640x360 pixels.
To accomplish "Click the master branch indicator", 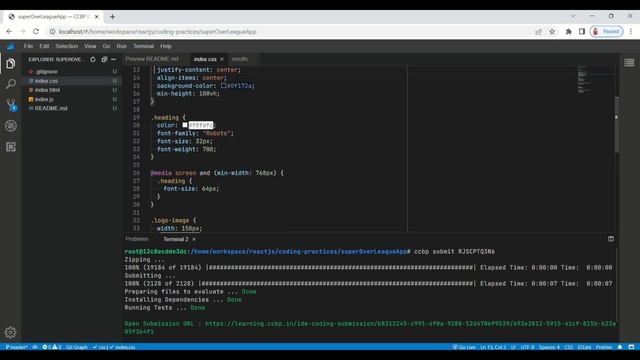I will 16,347.
